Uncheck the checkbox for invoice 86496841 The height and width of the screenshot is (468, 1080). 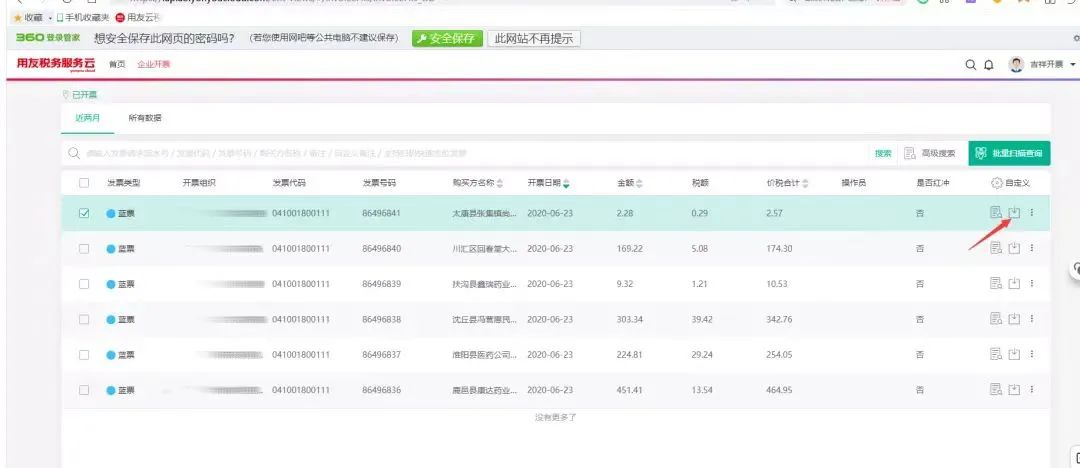click(84, 213)
